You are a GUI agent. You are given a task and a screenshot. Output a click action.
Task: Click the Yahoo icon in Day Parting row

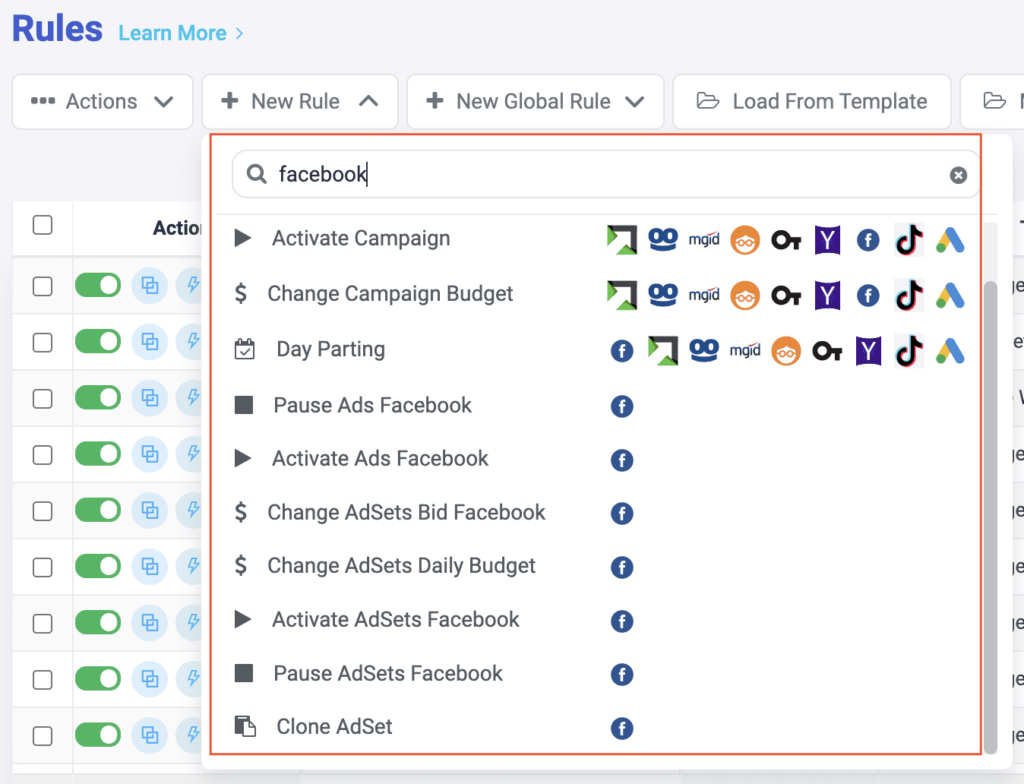pyautogui.click(x=869, y=351)
